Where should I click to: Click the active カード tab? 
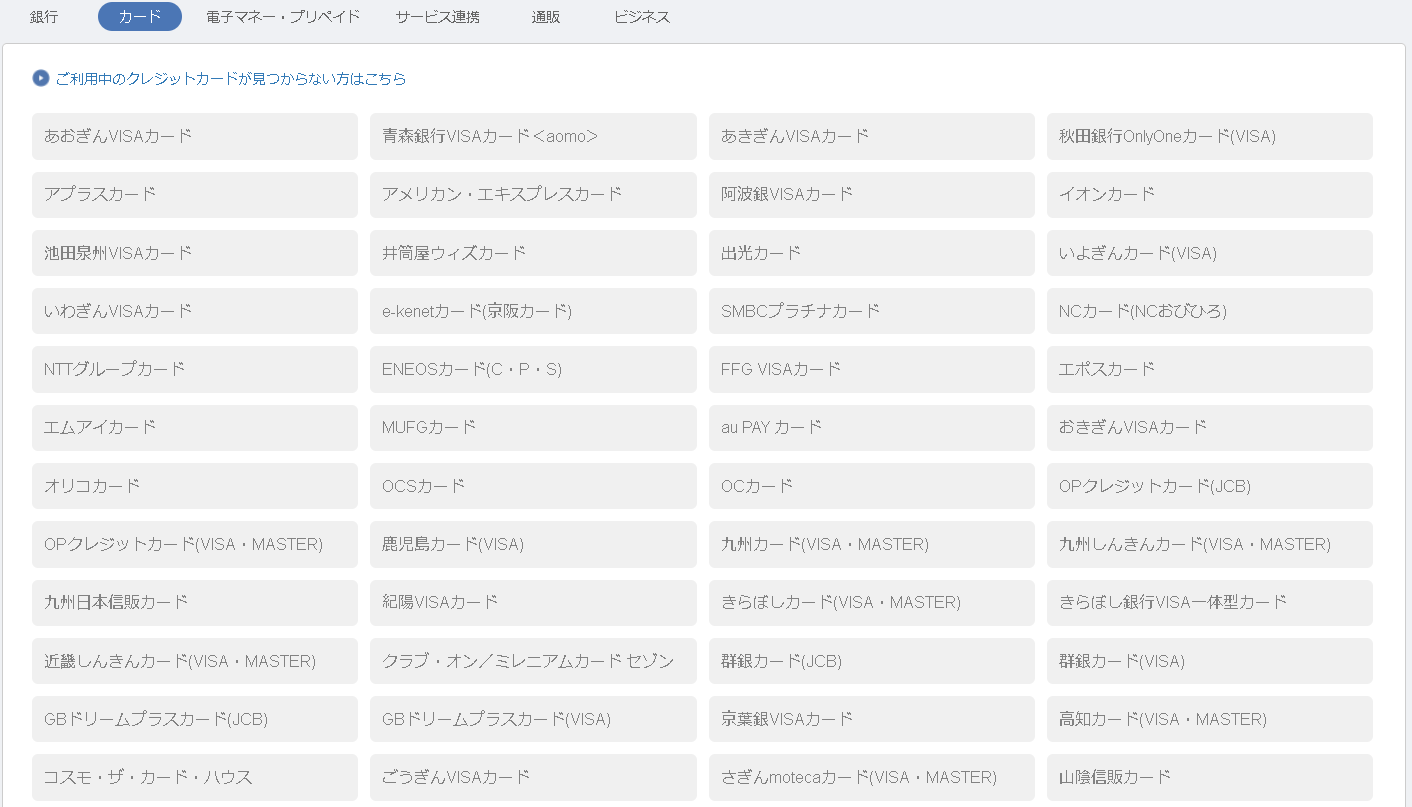[140, 17]
